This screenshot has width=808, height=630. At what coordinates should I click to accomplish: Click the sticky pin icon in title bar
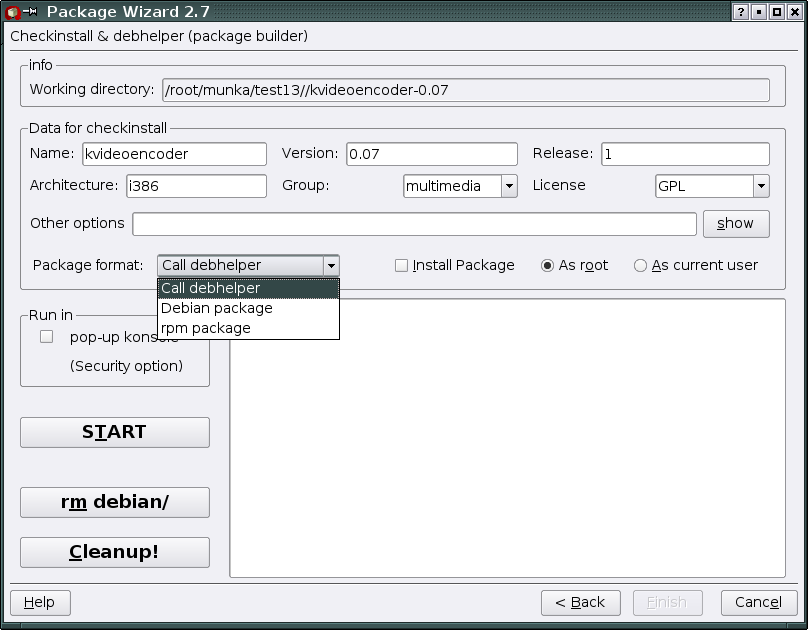point(30,11)
